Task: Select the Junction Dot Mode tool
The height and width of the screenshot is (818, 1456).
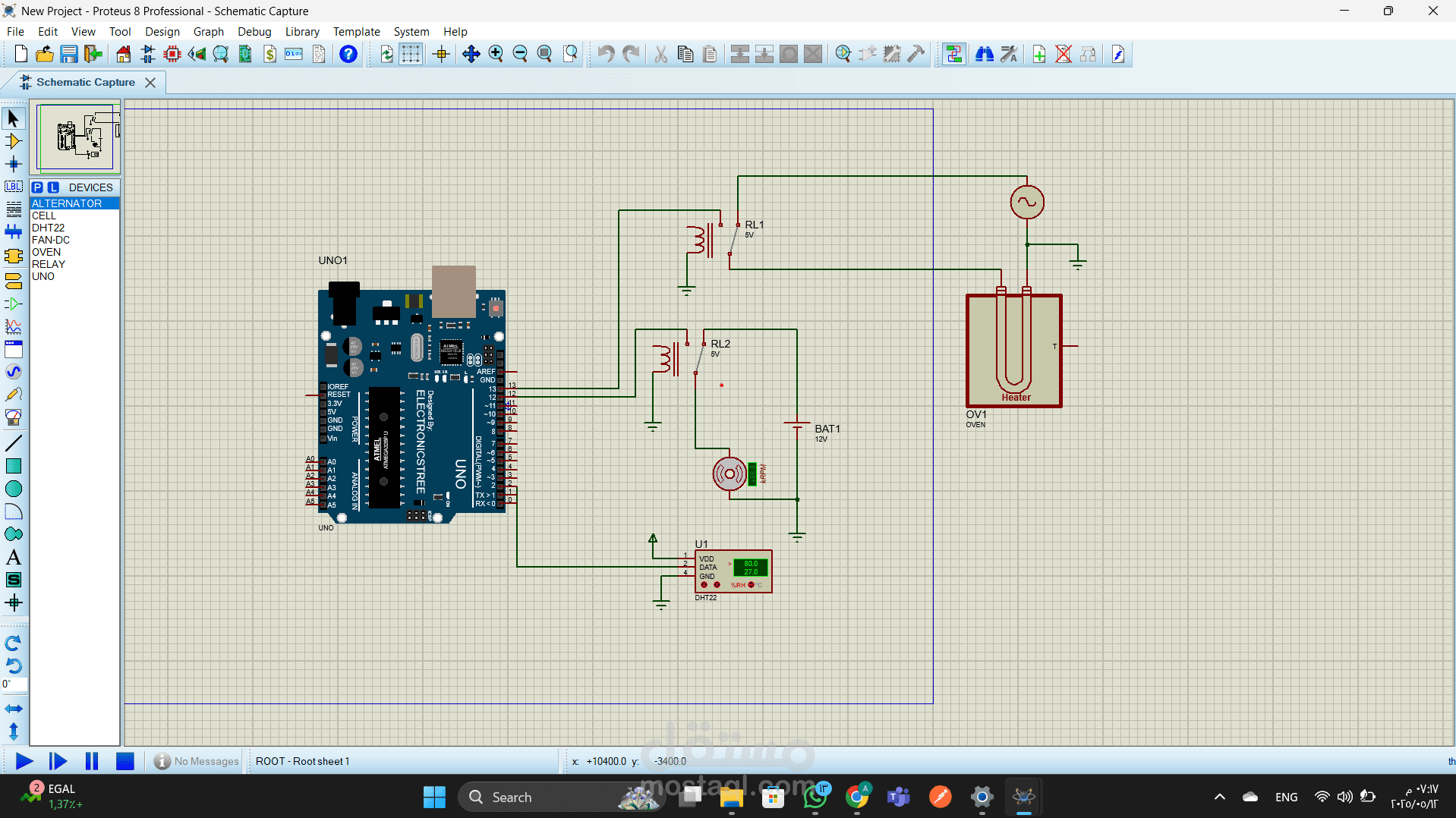Action: pyautogui.click(x=14, y=164)
